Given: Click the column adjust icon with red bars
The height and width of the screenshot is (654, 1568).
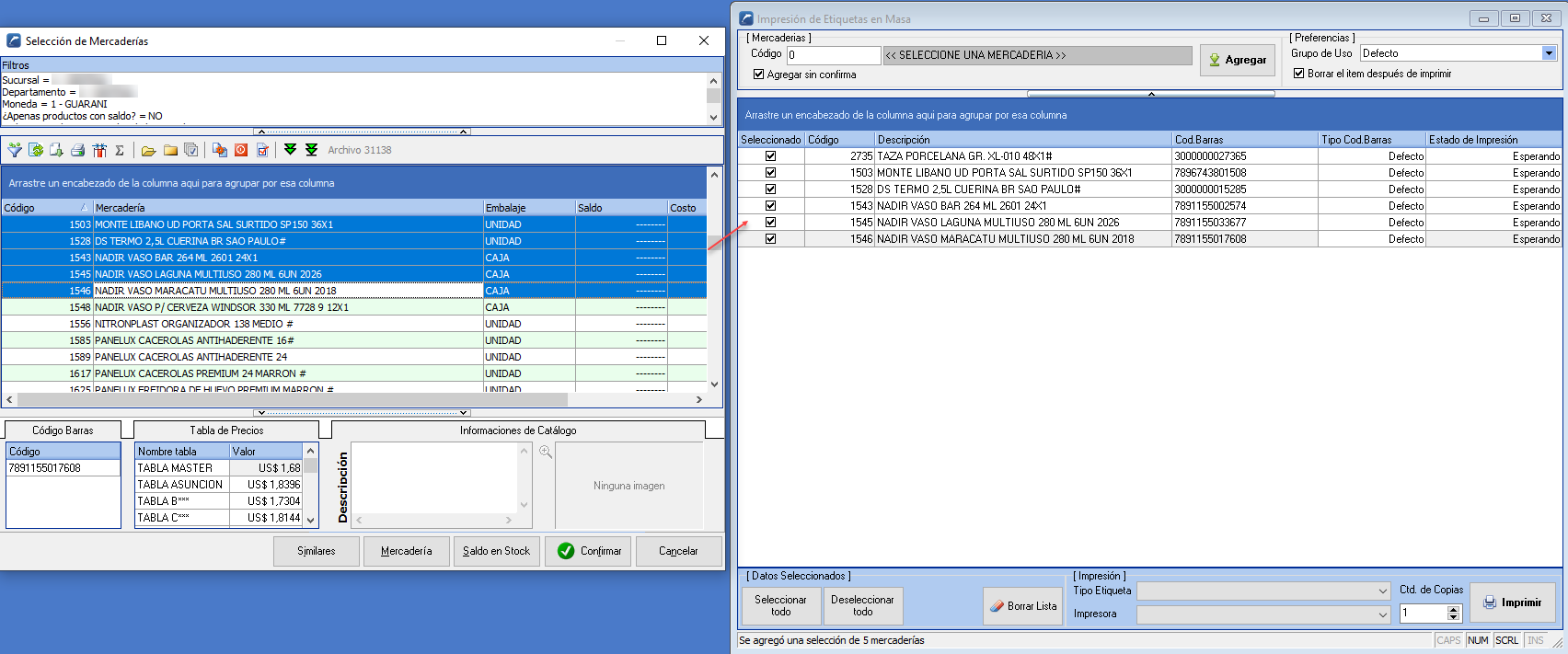Looking at the screenshot, I should 99,150.
